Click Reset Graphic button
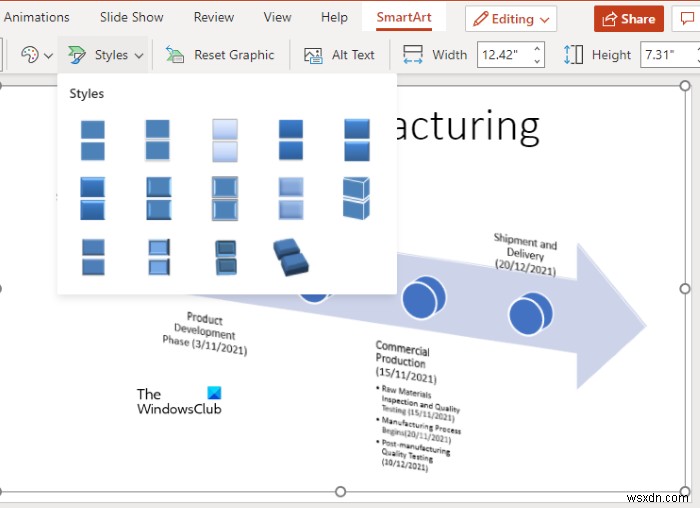 [220, 55]
